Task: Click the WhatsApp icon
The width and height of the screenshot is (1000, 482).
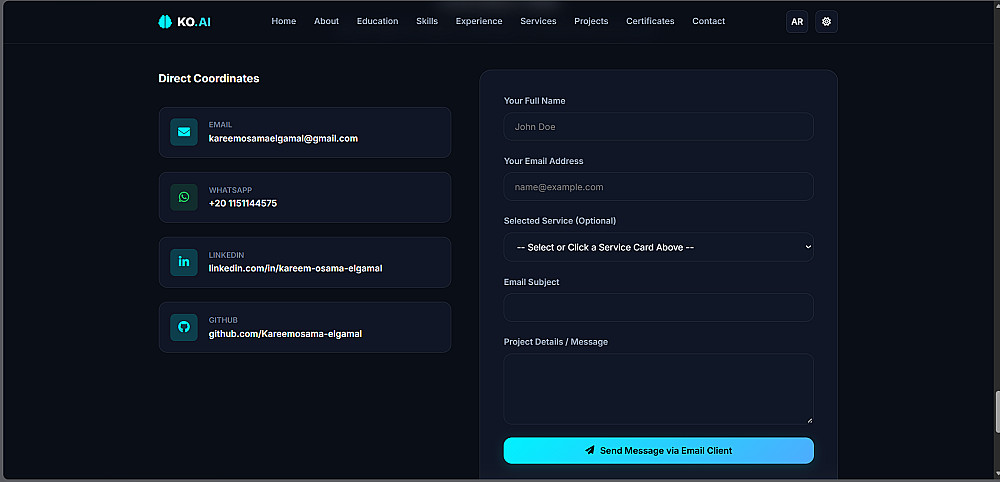Action: (184, 197)
